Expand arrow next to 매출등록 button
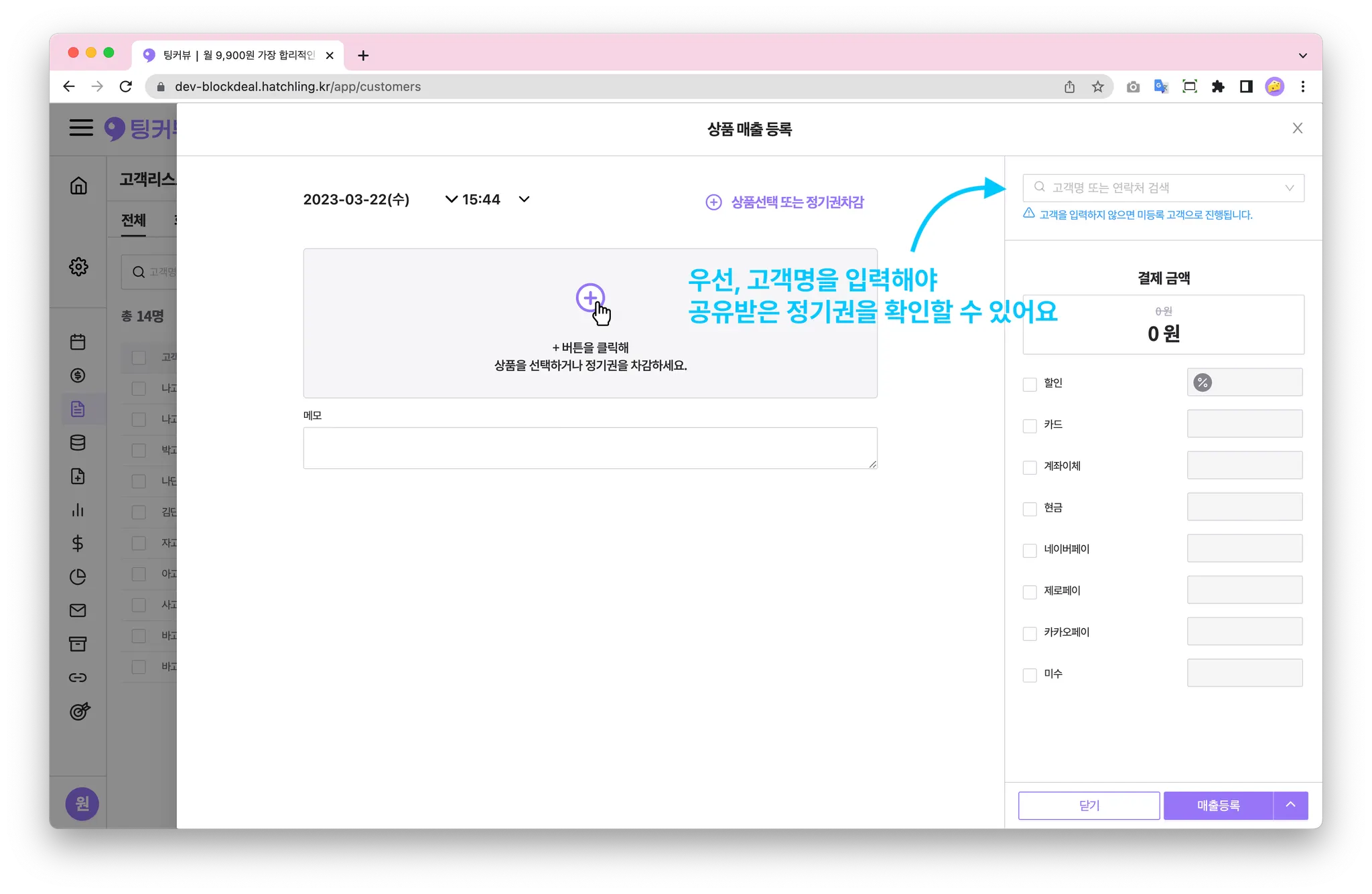The height and width of the screenshot is (894, 1372). click(x=1290, y=805)
